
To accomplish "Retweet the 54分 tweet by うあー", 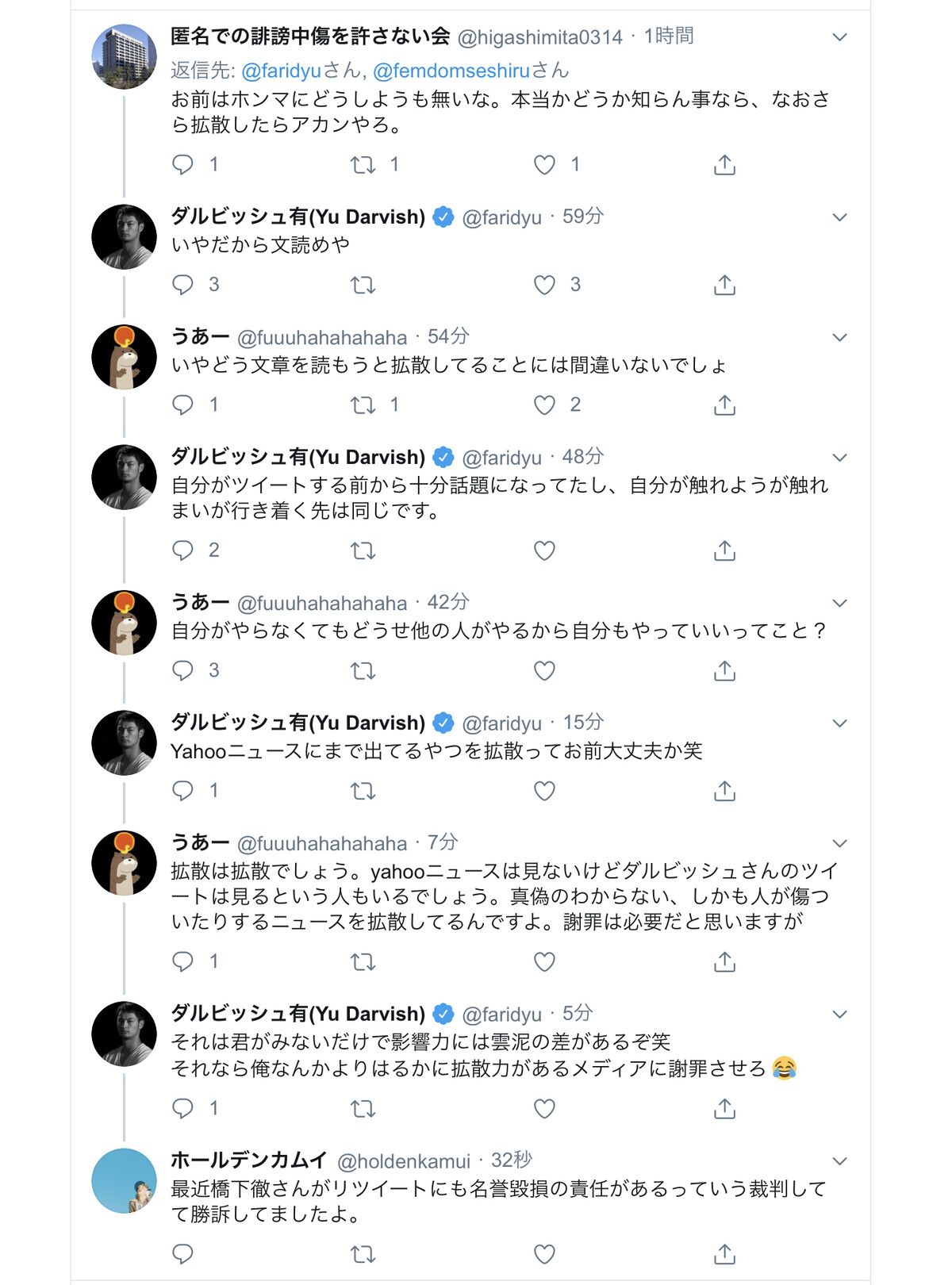I will click(363, 405).
